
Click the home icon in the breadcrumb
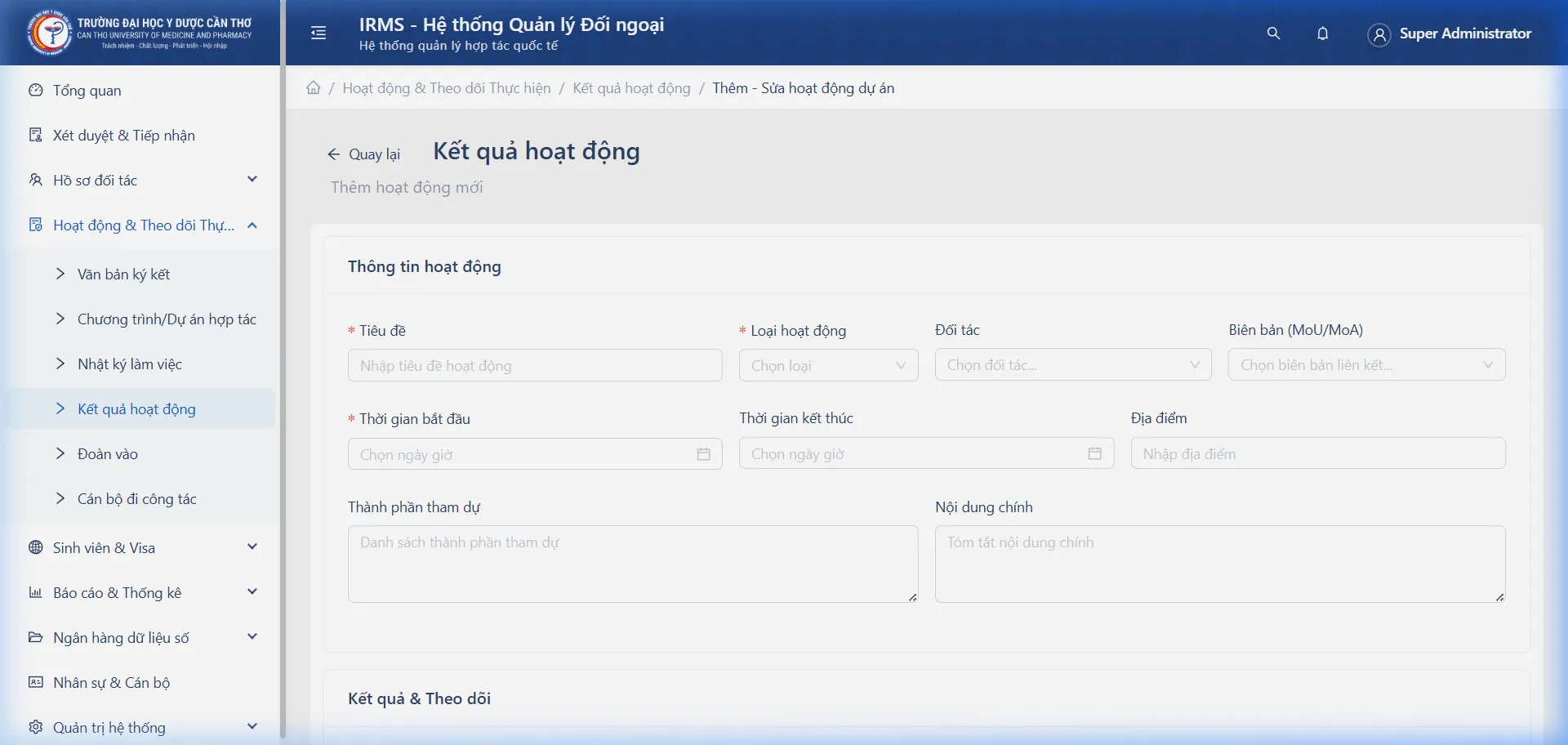[314, 88]
